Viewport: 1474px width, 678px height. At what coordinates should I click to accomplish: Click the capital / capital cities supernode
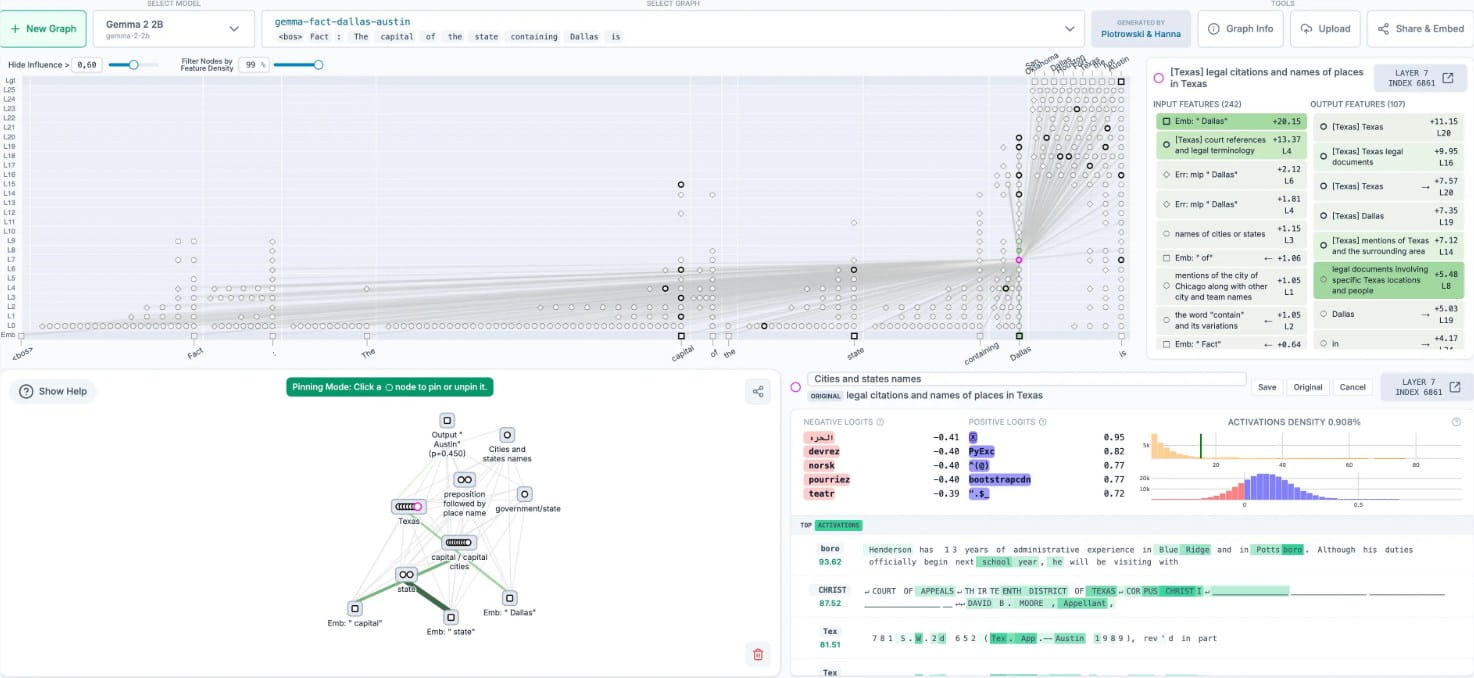[x=459, y=542]
